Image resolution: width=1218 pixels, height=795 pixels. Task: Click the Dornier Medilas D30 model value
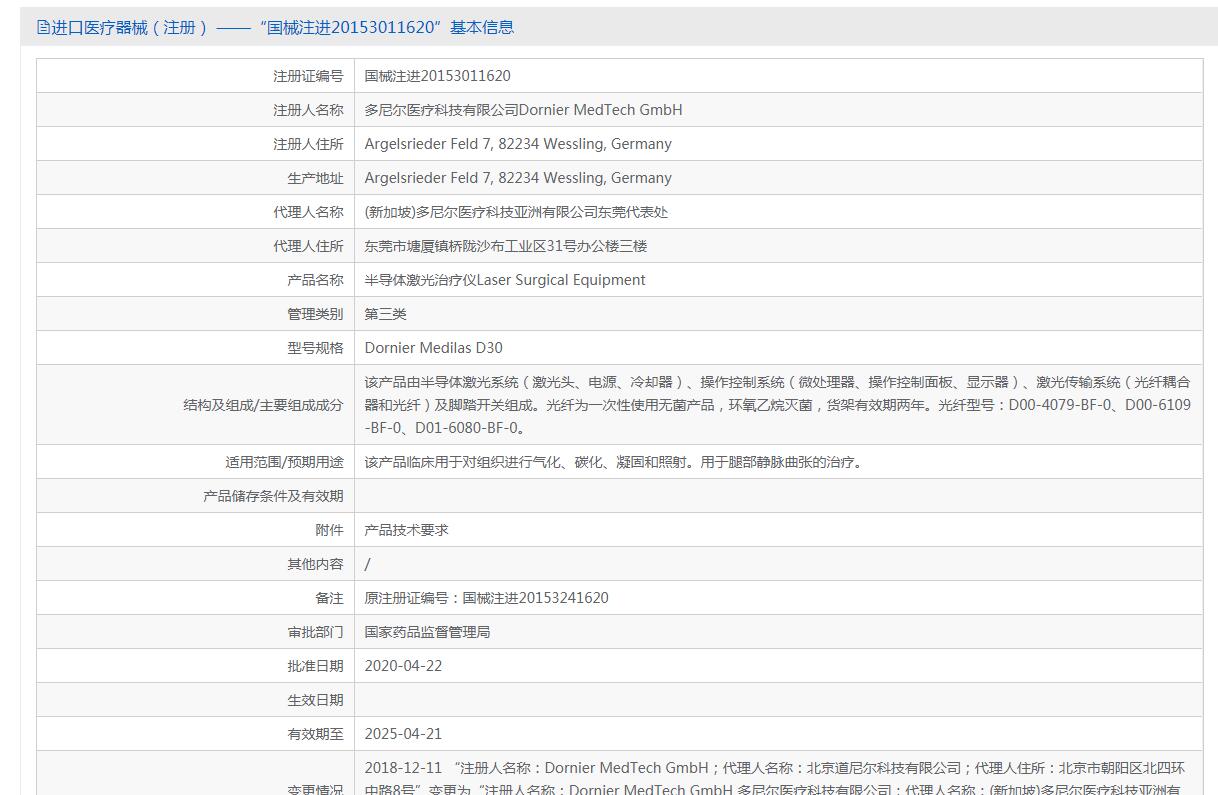click(x=434, y=348)
